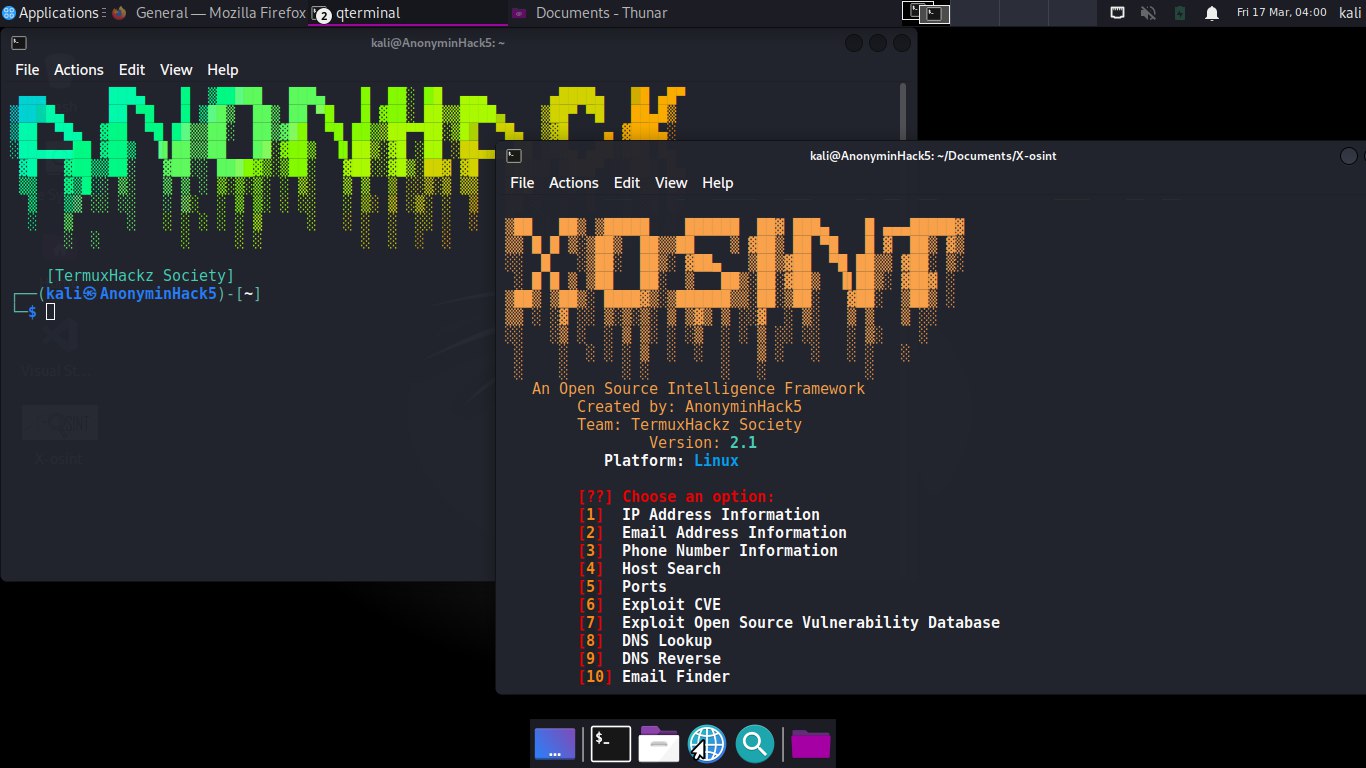Switch to Documents Thunar taskbar window
Image resolution: width=1366 pixels, height=768 pixels.
click(600, 13)
